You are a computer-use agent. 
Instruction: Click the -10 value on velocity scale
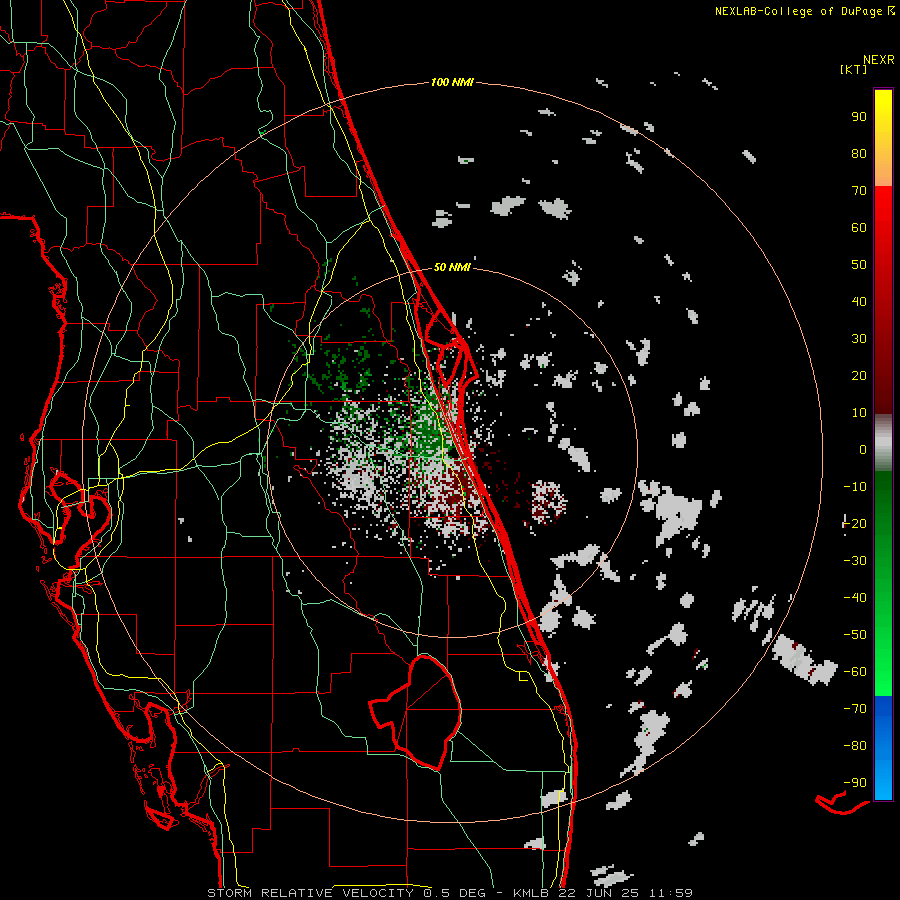click(x=855, y=487)
